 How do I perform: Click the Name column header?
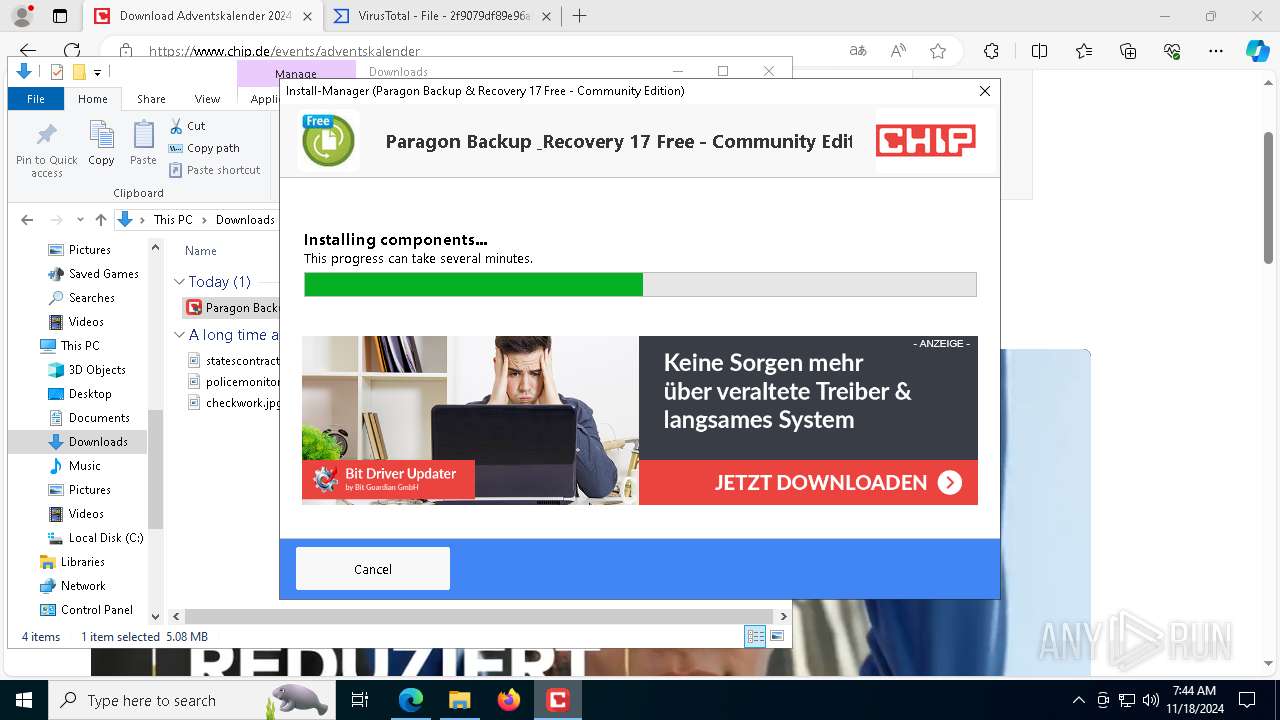click(201, 251)
